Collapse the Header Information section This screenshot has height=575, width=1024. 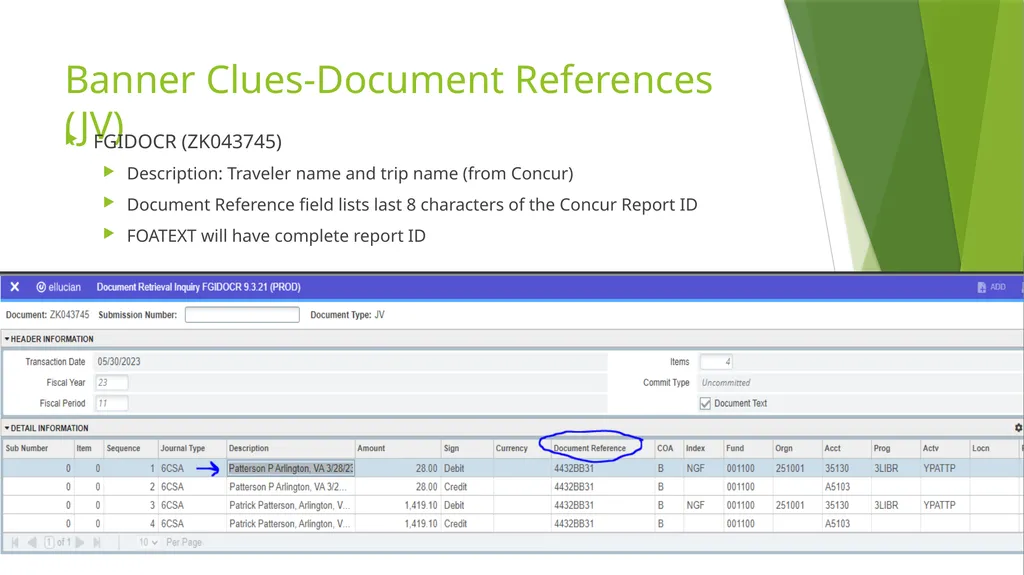coord(50,339)
